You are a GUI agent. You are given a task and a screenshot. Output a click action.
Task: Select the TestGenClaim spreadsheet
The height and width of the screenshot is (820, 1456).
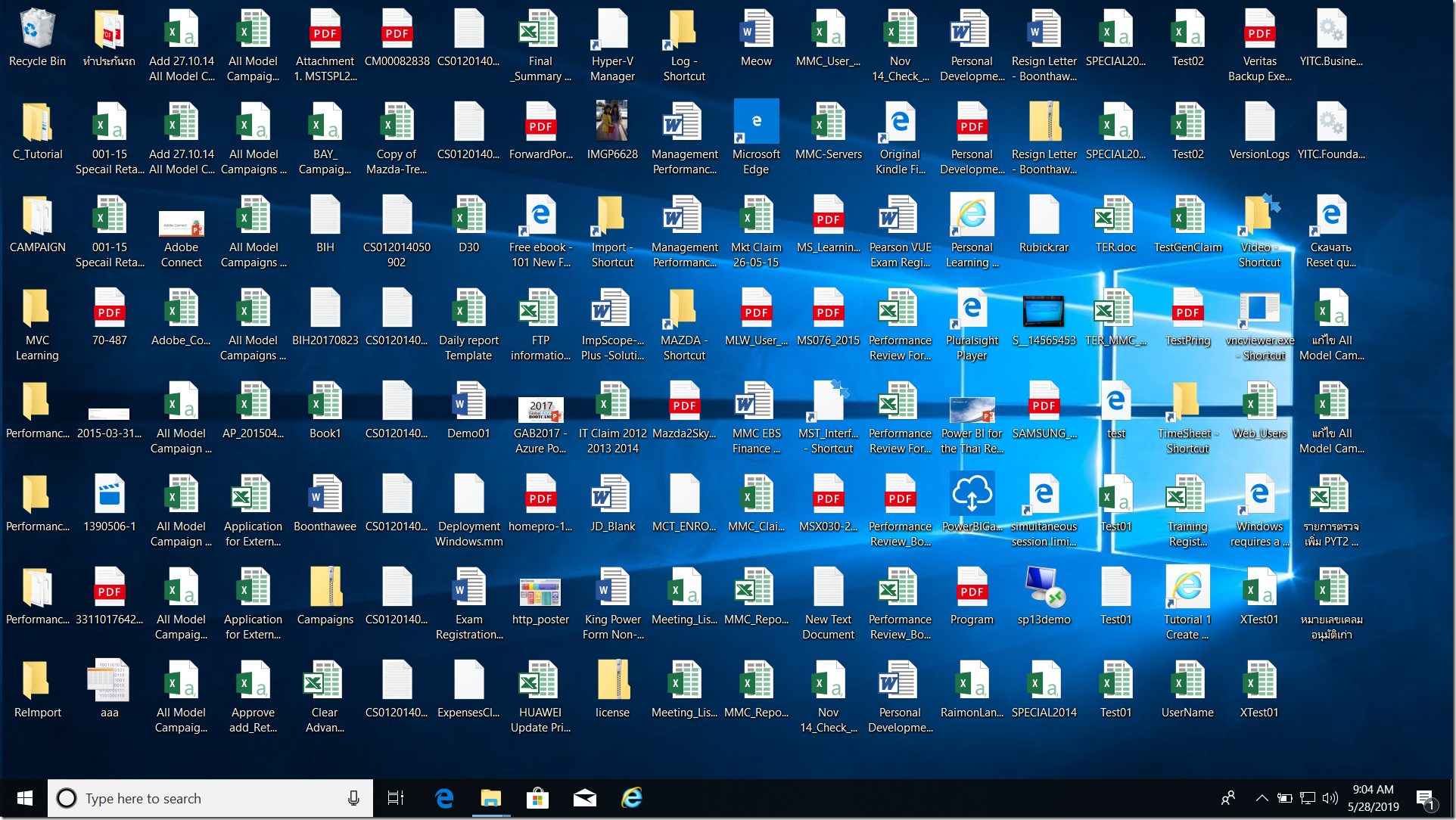pos(1187,223)
